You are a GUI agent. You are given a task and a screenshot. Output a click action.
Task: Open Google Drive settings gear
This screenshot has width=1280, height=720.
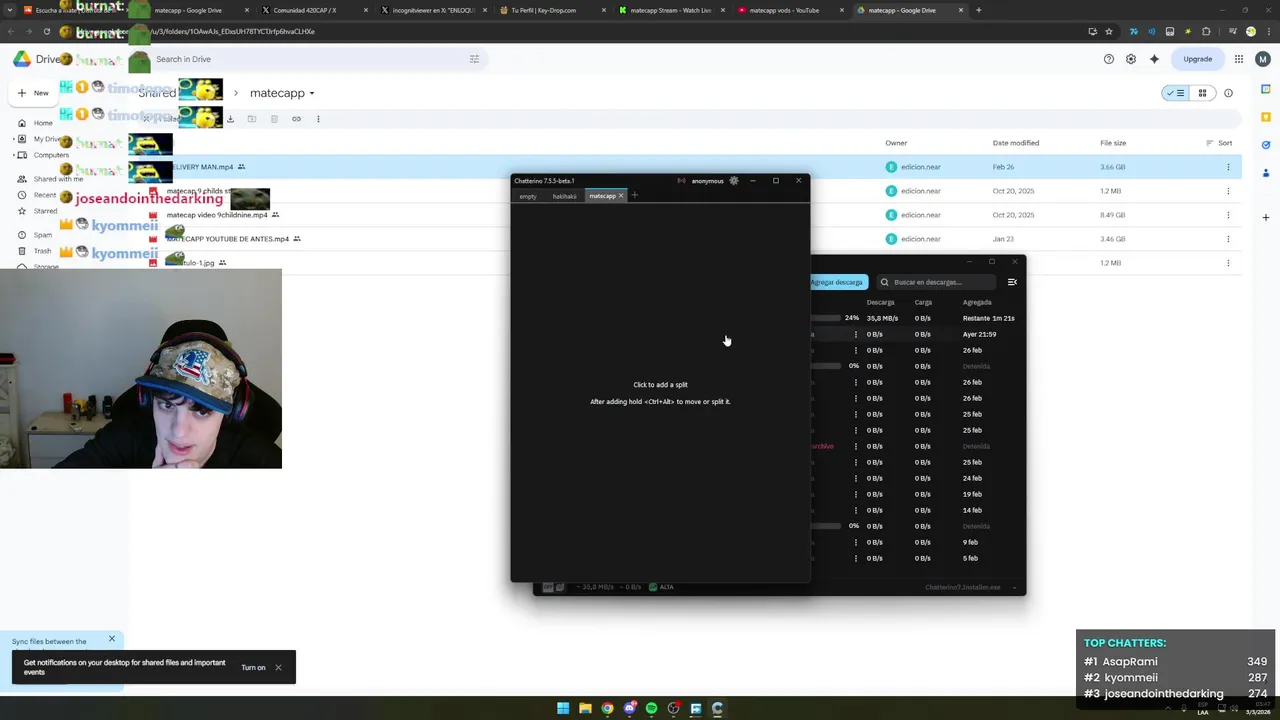tap(1131, 59)
